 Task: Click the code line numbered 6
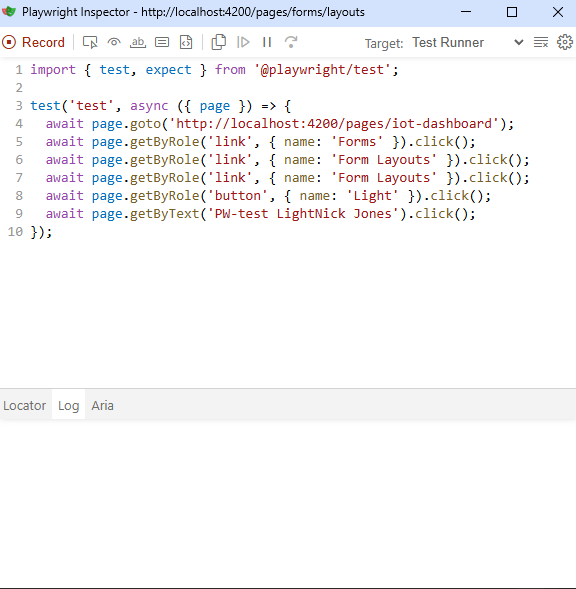click(x=287, y=160)
